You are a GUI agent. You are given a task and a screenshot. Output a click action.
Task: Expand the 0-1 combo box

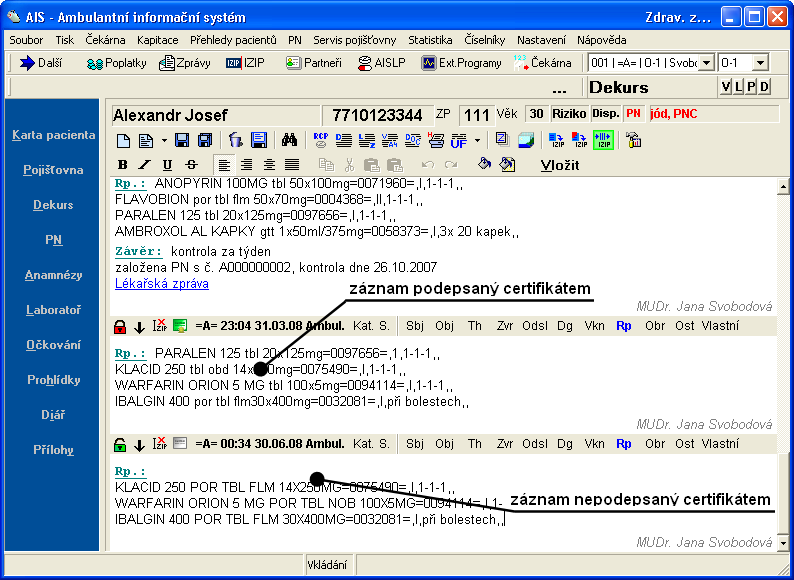click(x=760, y=63)
